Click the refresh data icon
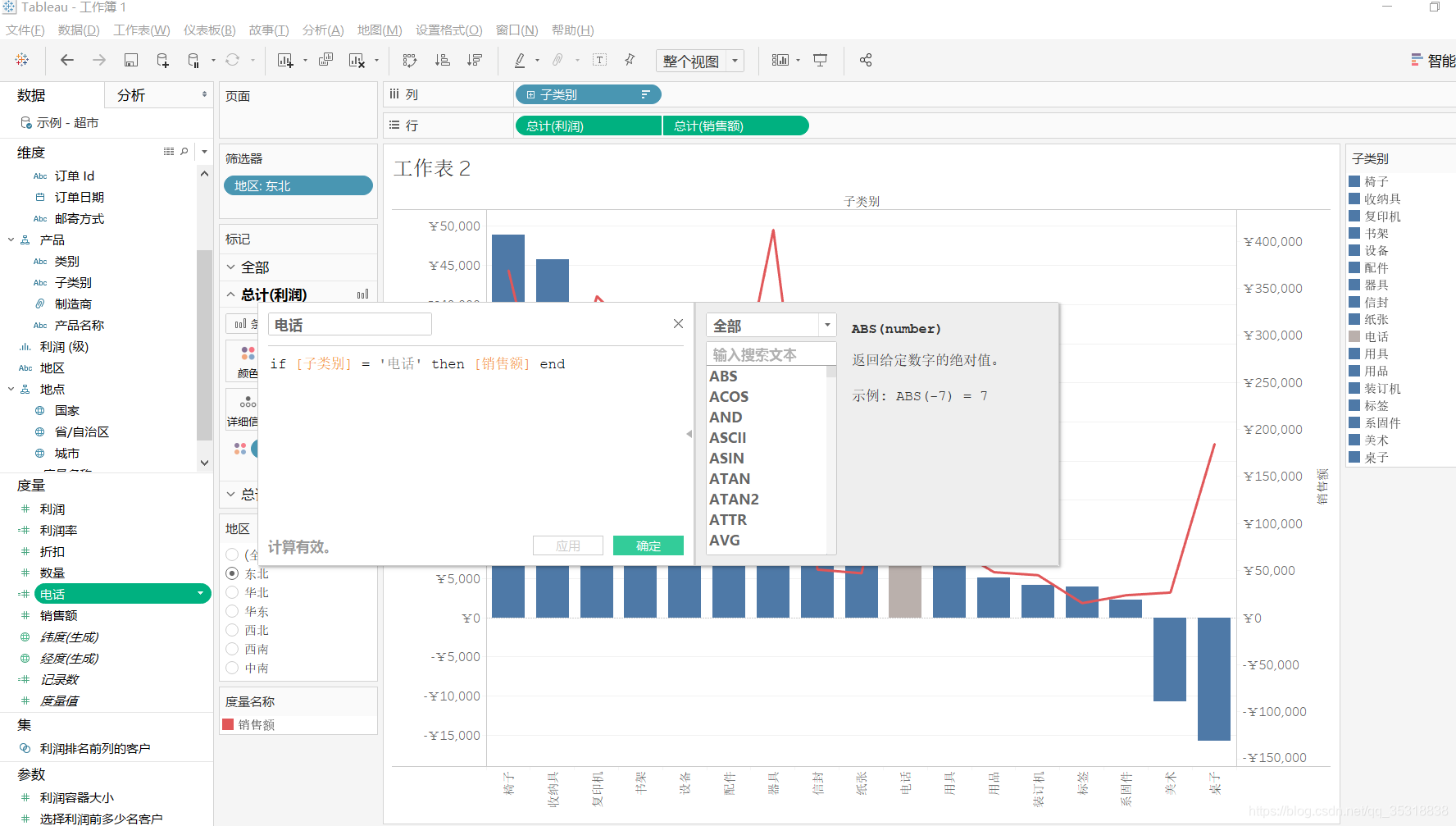Image resolution: width=1456 pixels, height=826 pixels. point(233,60)
